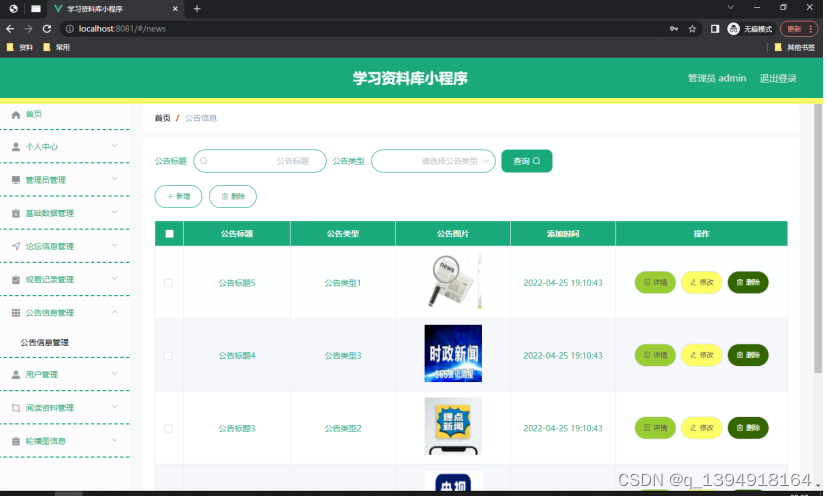Viewport: 827px width, 498px height.
Task: Click the browser address bar URL
Action: click(x=122, y=29)
